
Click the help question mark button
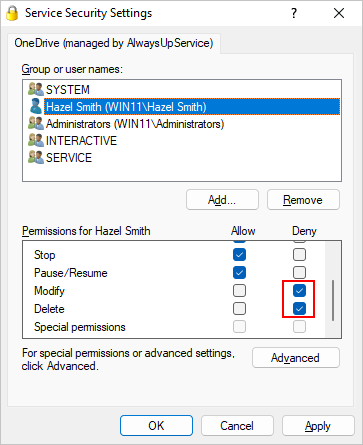tap(294, 13)
